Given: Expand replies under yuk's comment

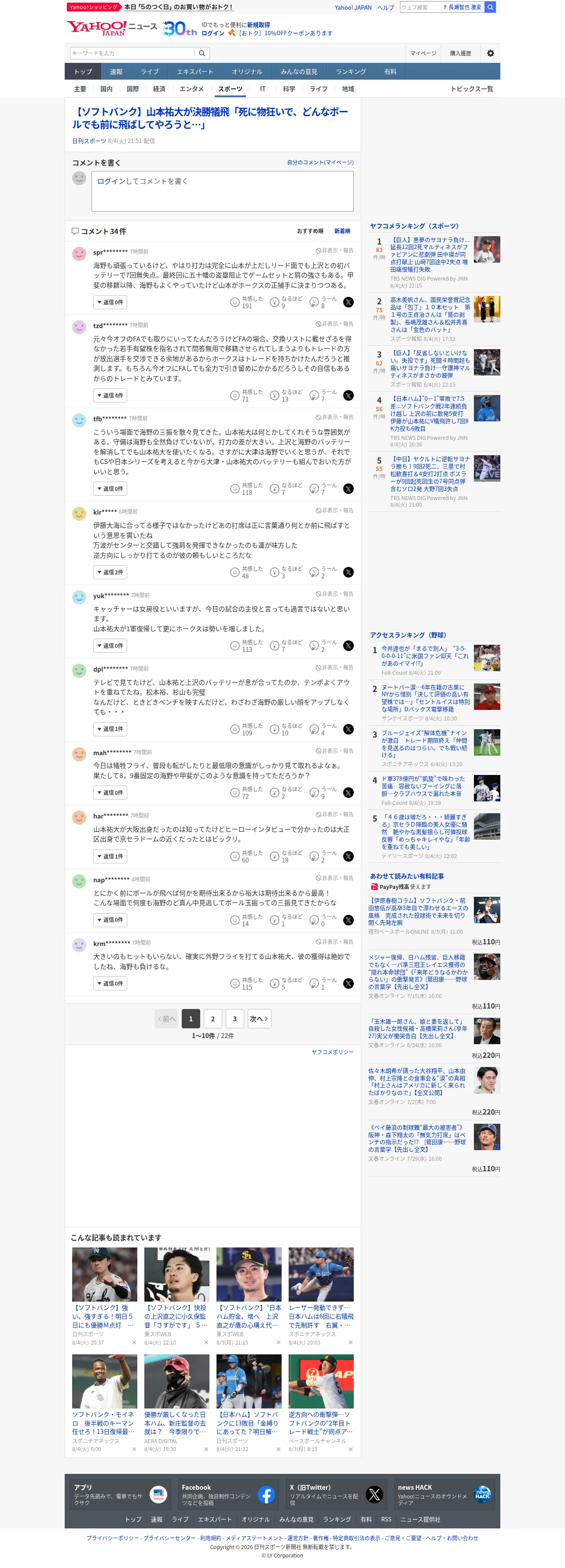Looking at the screenshot, I should tap(110, 646).
